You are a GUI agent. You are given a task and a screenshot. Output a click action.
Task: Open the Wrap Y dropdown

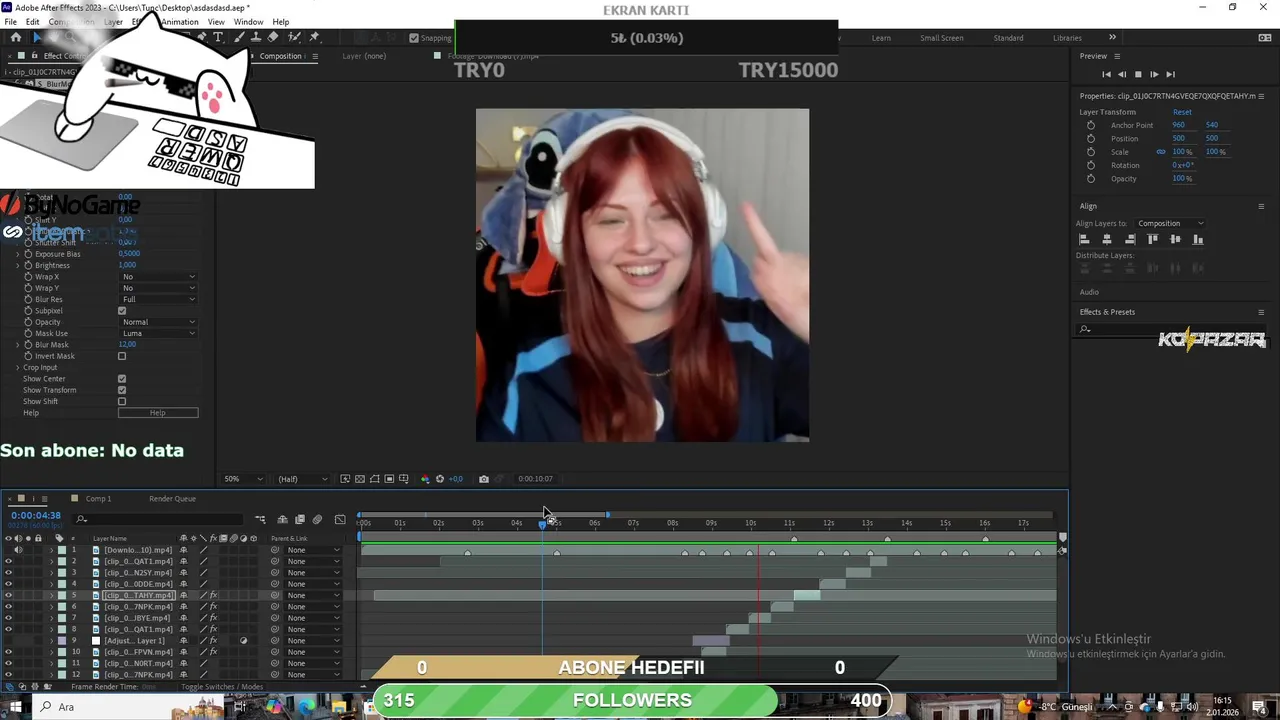tap(158, 288)
